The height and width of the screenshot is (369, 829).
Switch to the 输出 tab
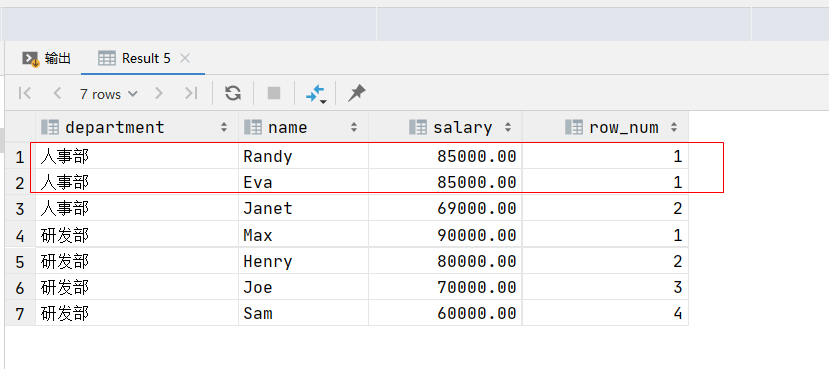(46, 58)
